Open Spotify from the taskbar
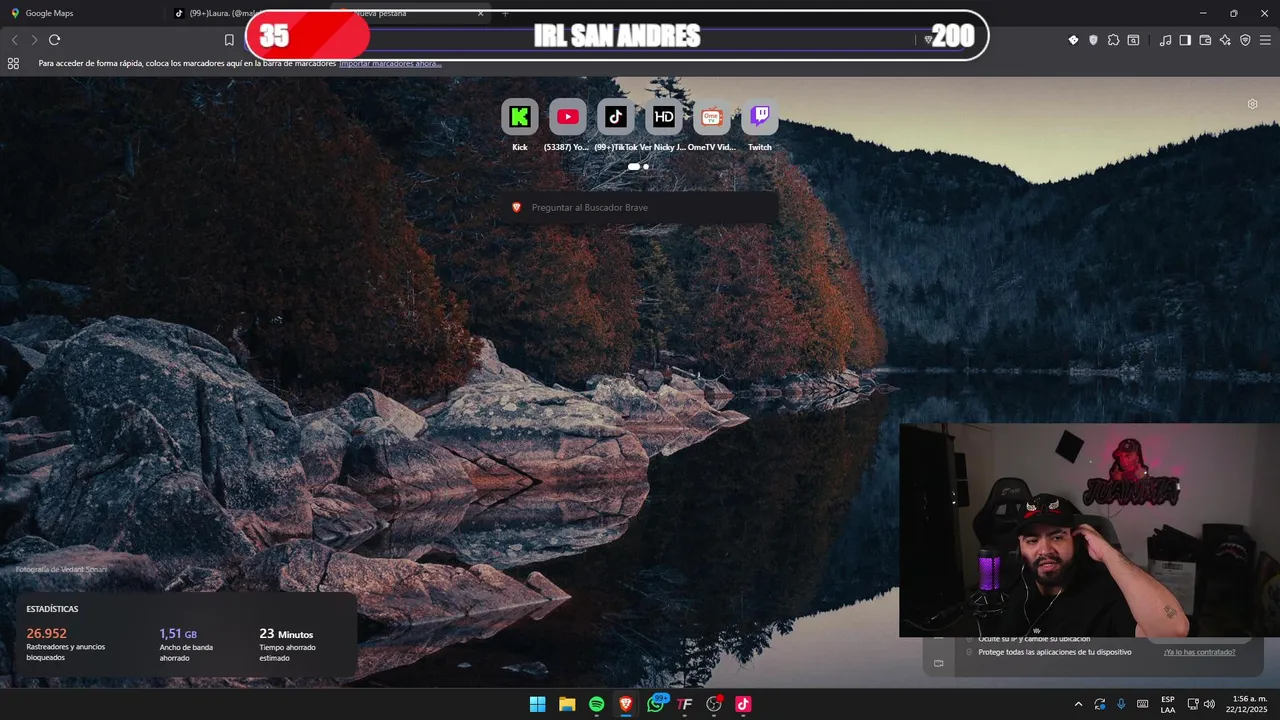Viewport: 1280px width, 720px height. click(x=596, y=704)
